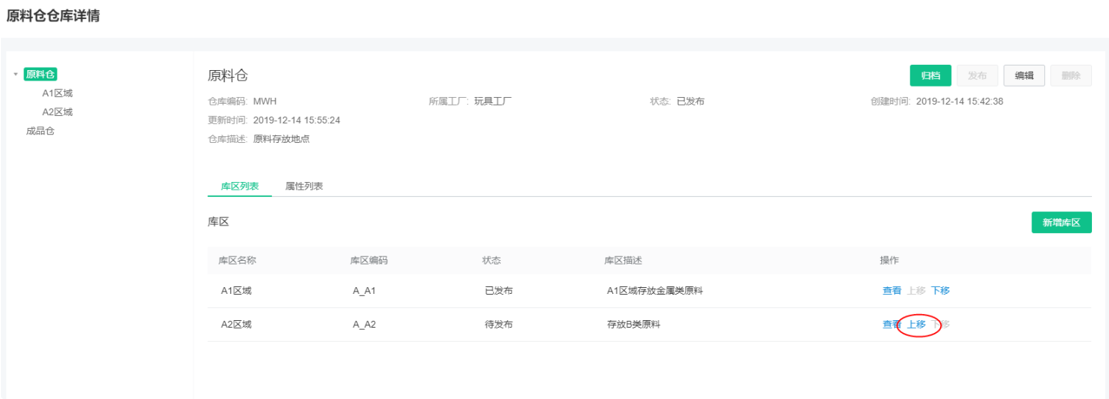
Task: Open A2区域 in the left tree
Action: [57, 112]
